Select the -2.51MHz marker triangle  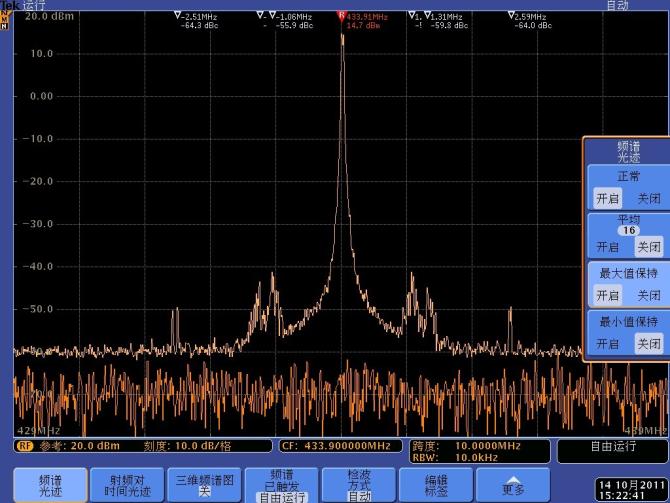coord(177,15)
